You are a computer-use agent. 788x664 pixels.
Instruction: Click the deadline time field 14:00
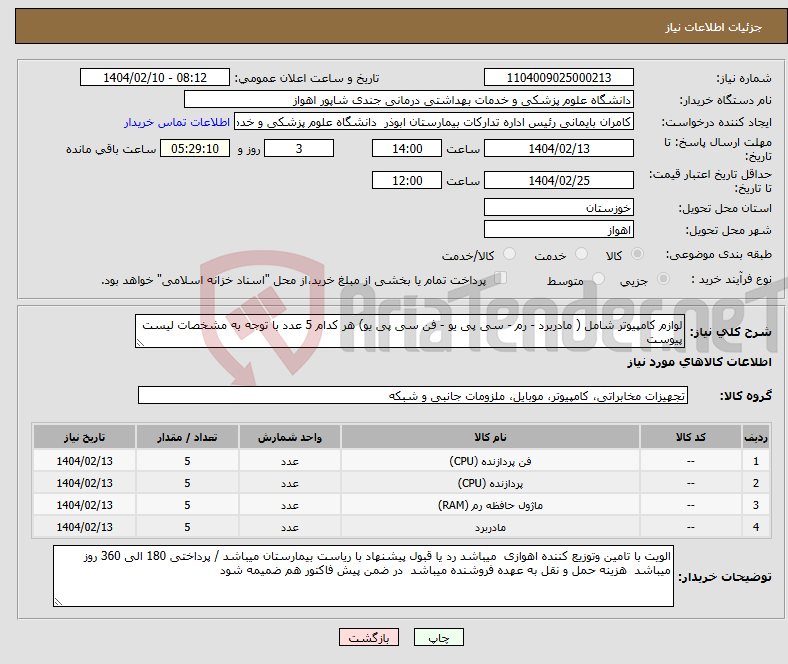pyautogui.click(x=407, y=148)
